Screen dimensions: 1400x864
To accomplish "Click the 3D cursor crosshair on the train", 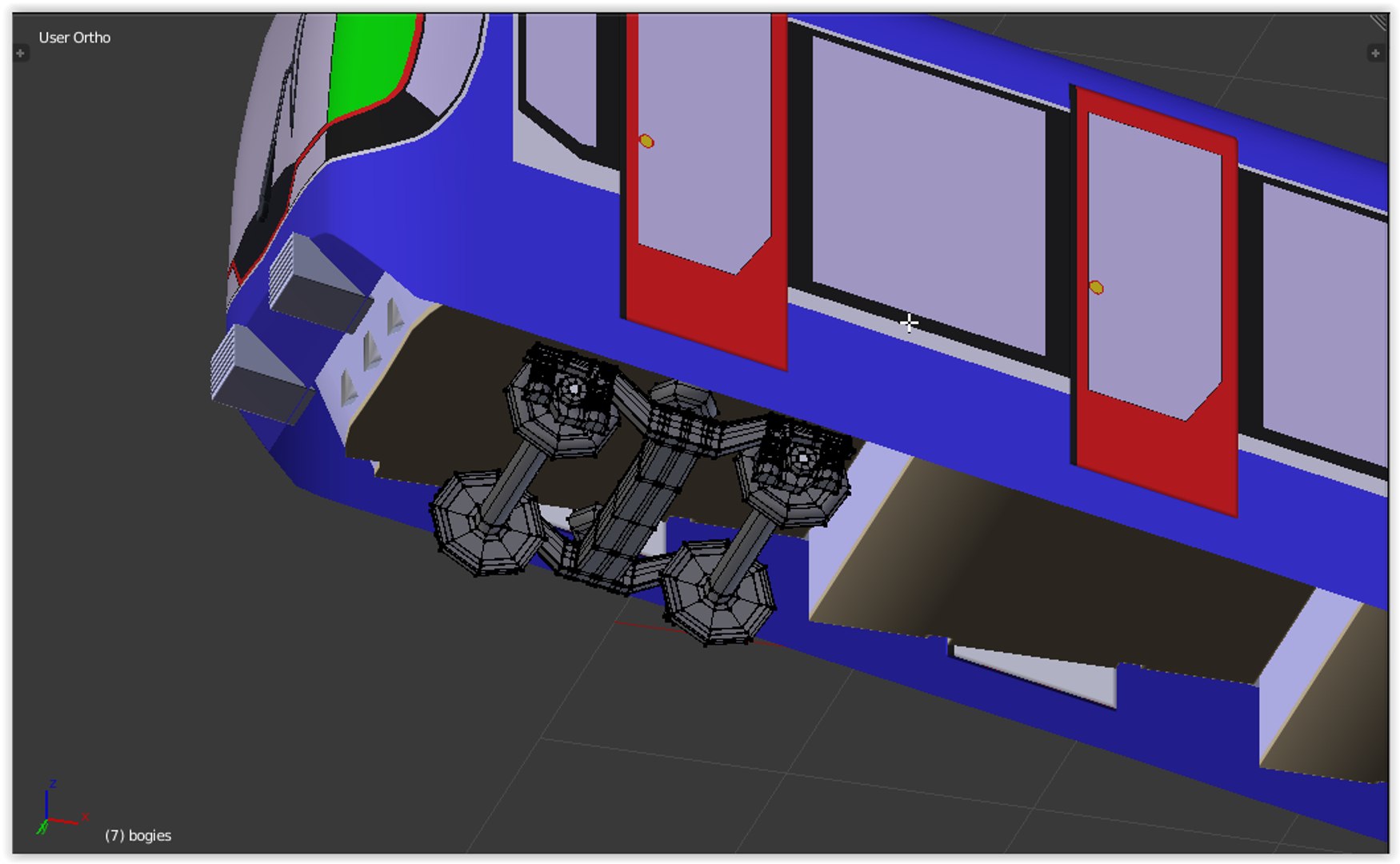I will tap(909, 323).
